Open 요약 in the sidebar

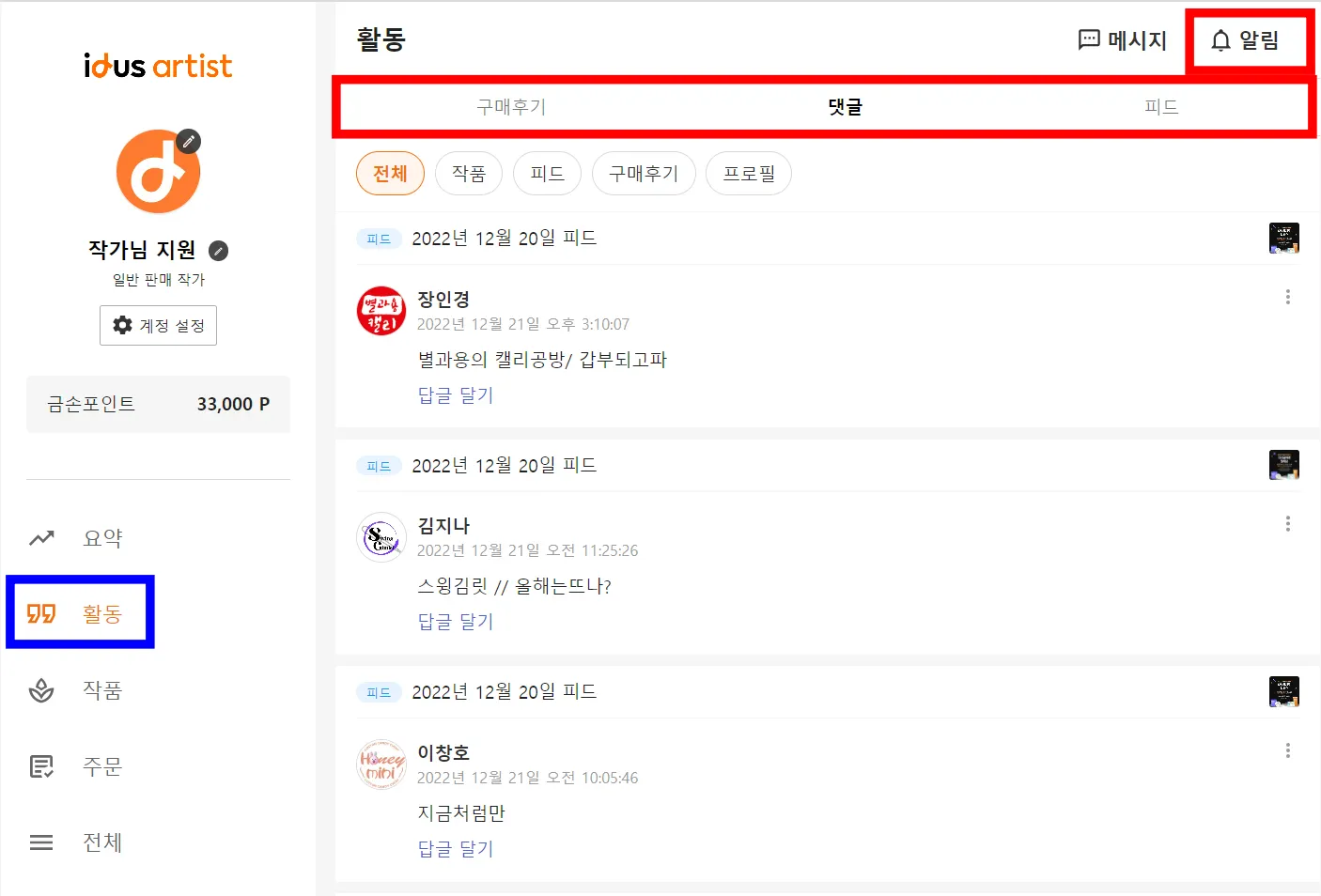click(x=102, y=538)
